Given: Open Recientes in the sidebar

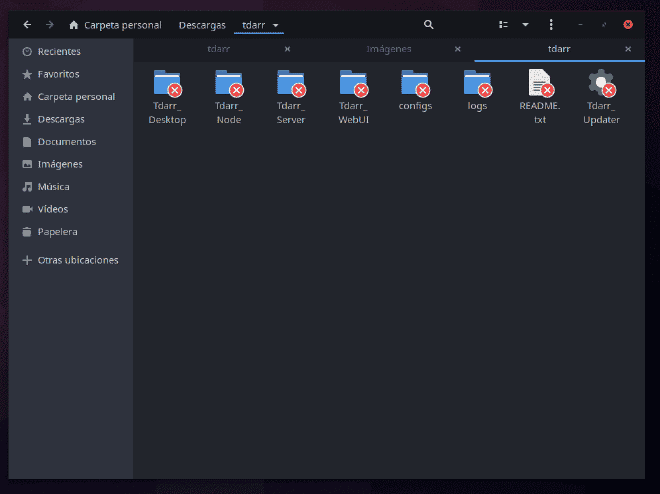Looking at the screenshot, I should (71, 51).
